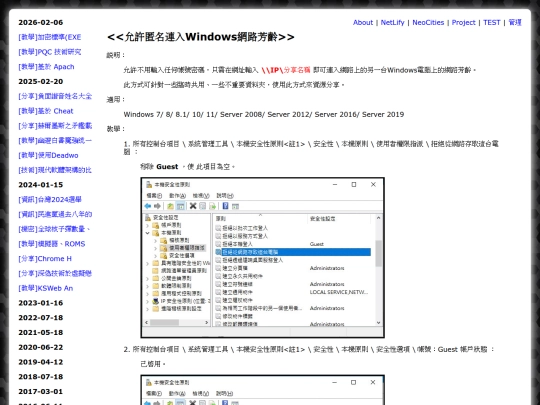Click the red \\IP\ share path text
Viewport: 540px width, 405px height.
(x=286, y=70)
